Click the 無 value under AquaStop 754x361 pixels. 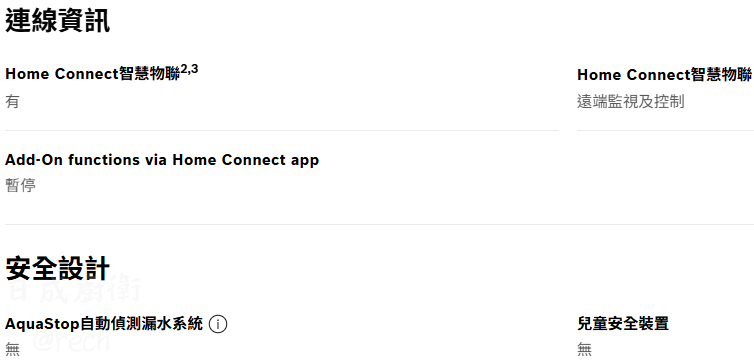point(13,349)
